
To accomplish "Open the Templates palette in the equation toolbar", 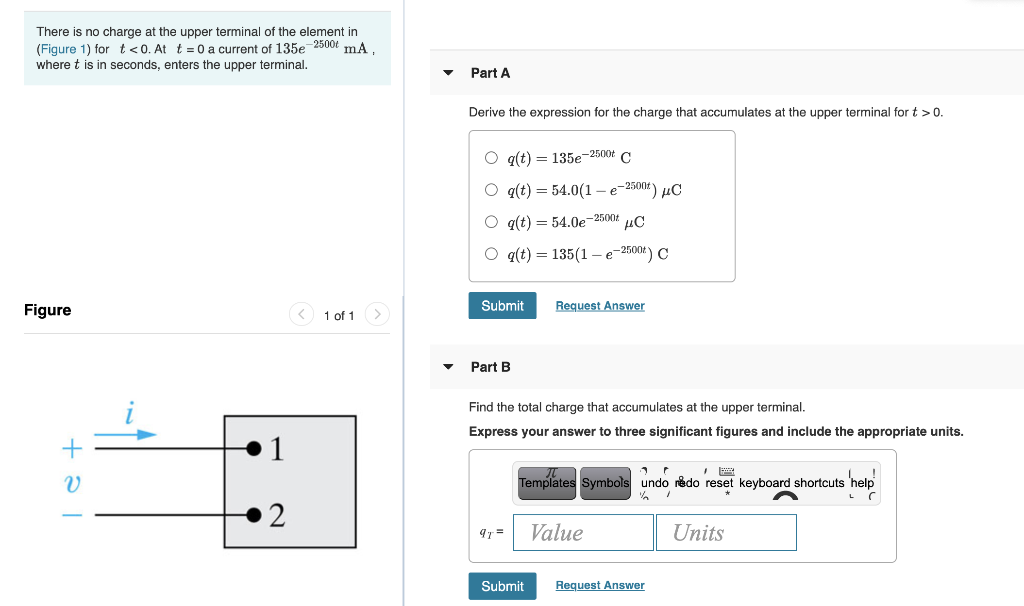I will coord(546,481).
